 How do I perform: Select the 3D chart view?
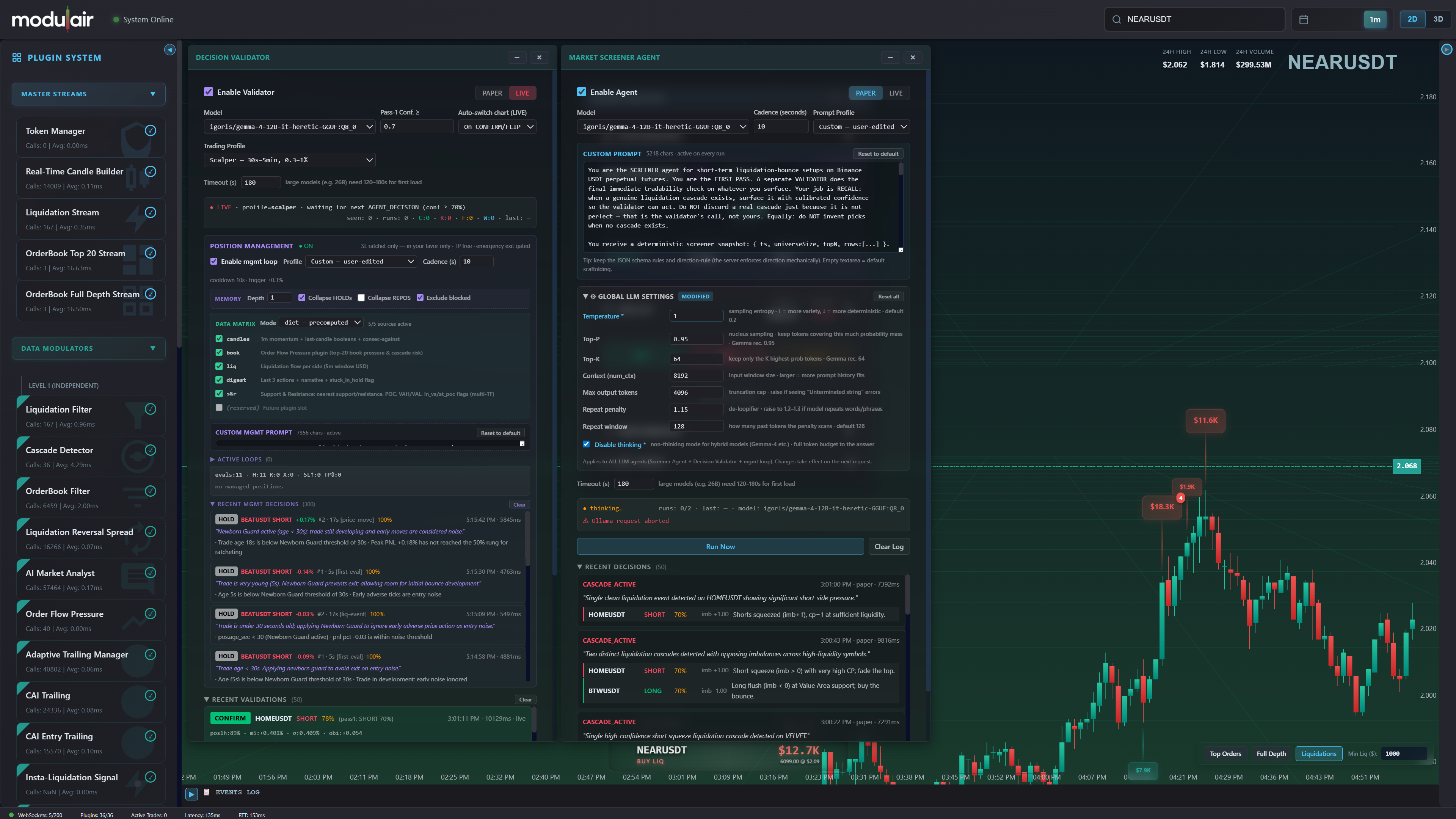click(x=1438, y=19)
